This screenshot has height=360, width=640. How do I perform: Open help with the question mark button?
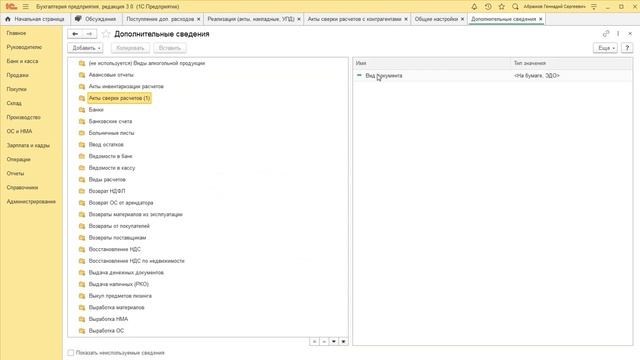point(627,48)
